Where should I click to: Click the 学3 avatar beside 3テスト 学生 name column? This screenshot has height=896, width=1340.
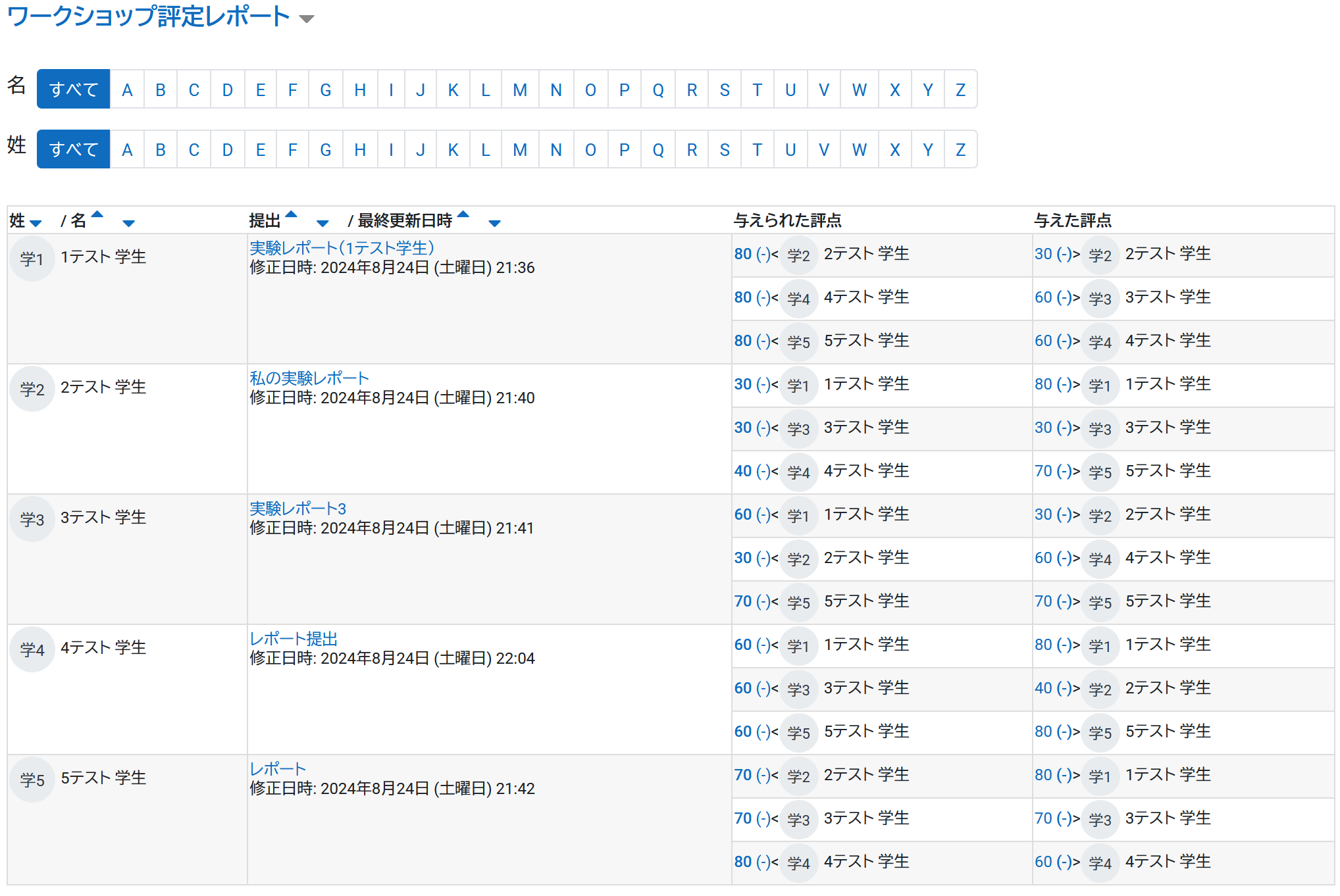[32, 519]
